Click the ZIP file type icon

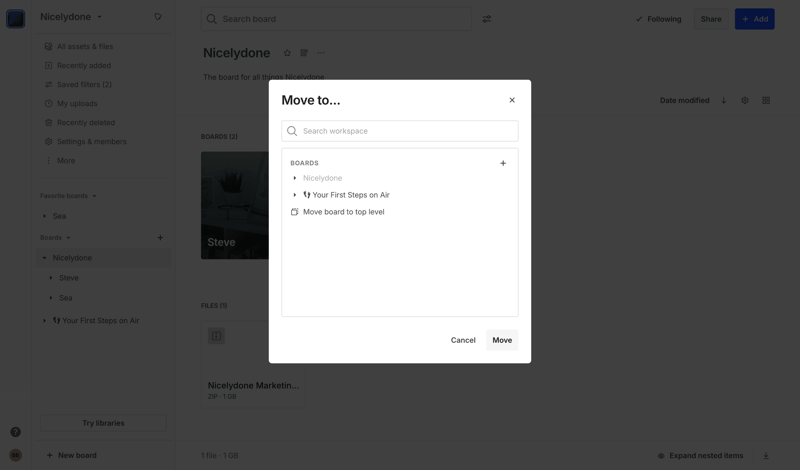coord(216,336)
